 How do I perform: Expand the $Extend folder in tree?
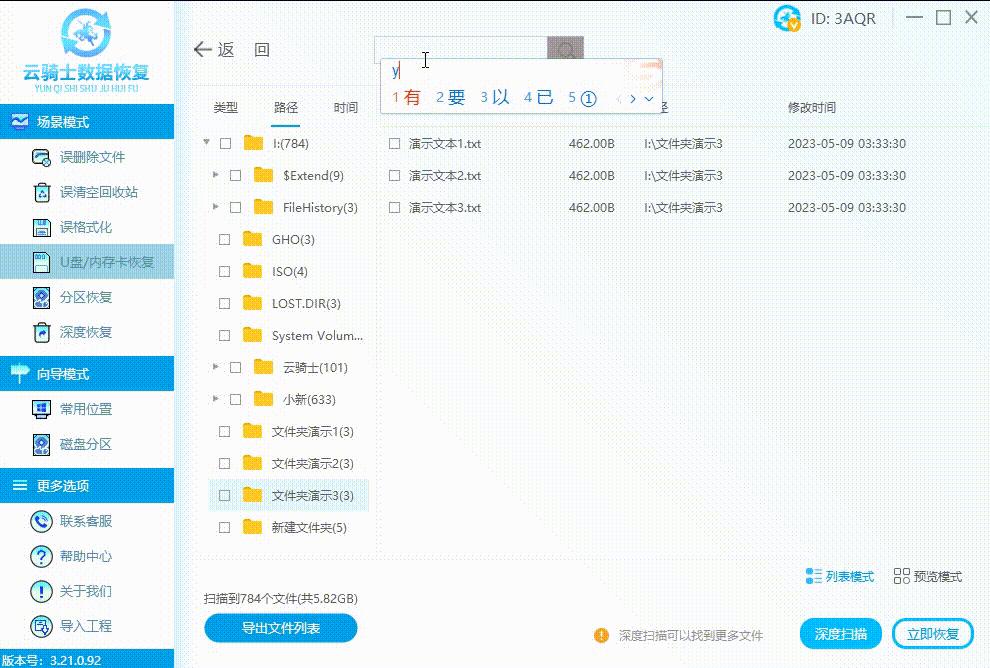coord(216,175)
